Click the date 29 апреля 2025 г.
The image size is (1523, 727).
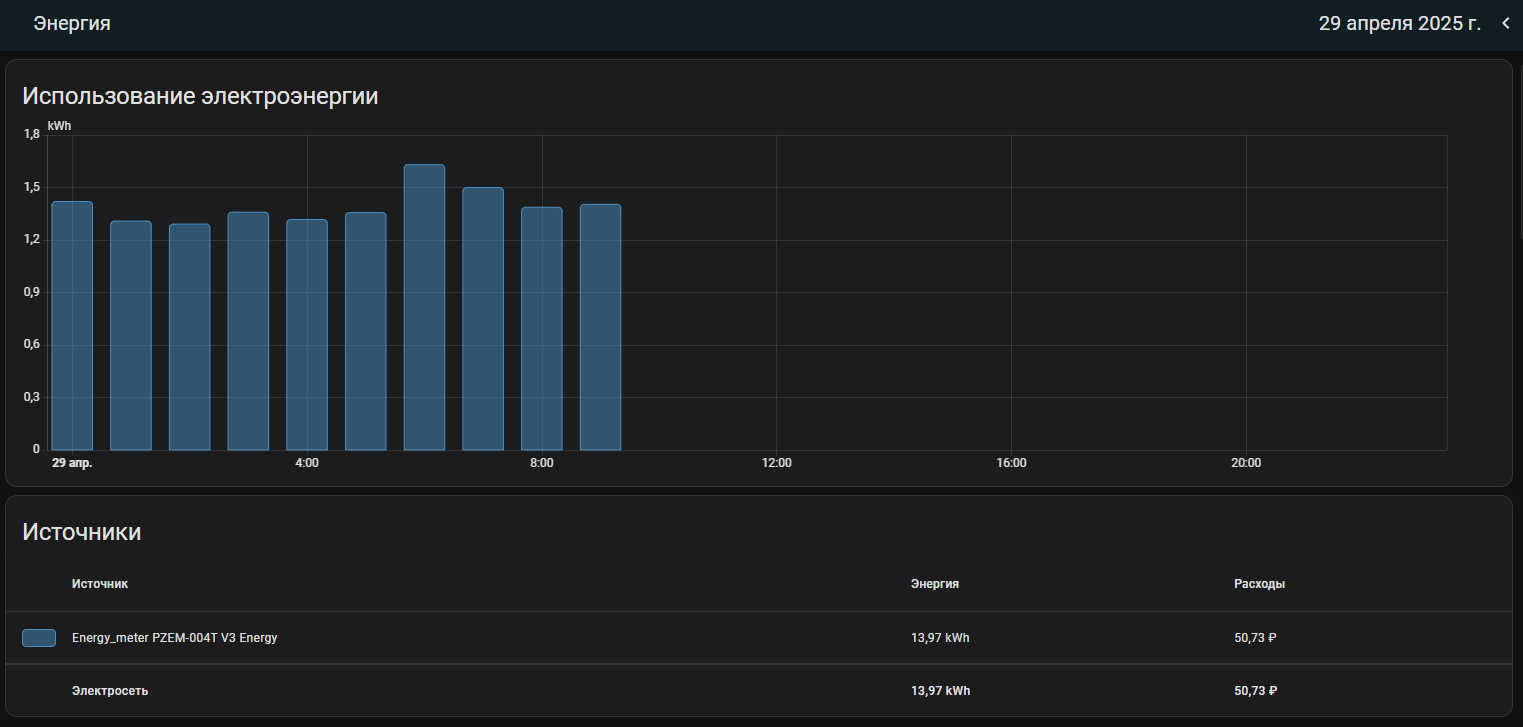click(1399, 24)
